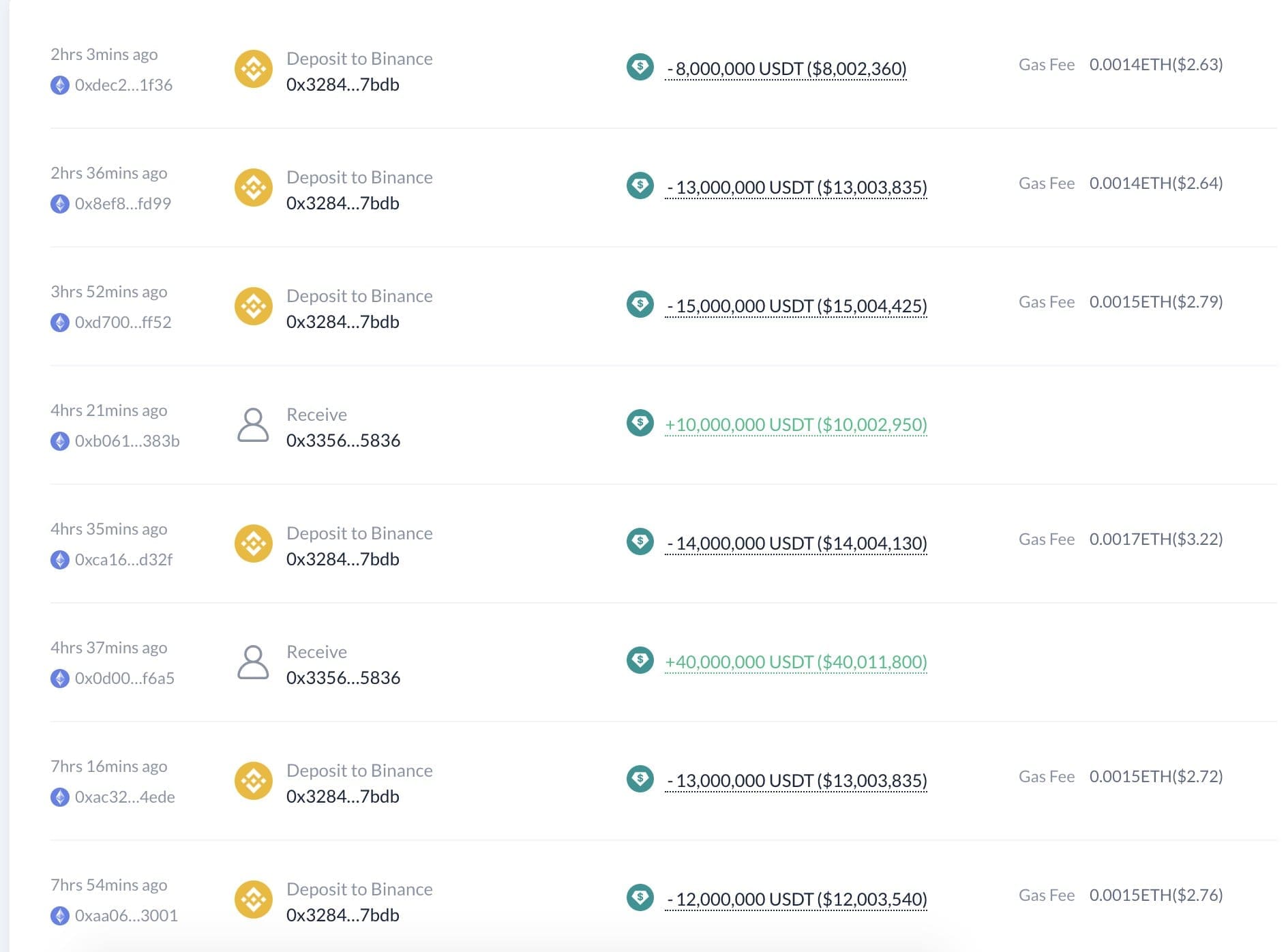Image resolution: width=1286 pixels, height=952 pixels.
Task: Click the '4hrs 21mins ago' timestamp
Action: (109, 411)
